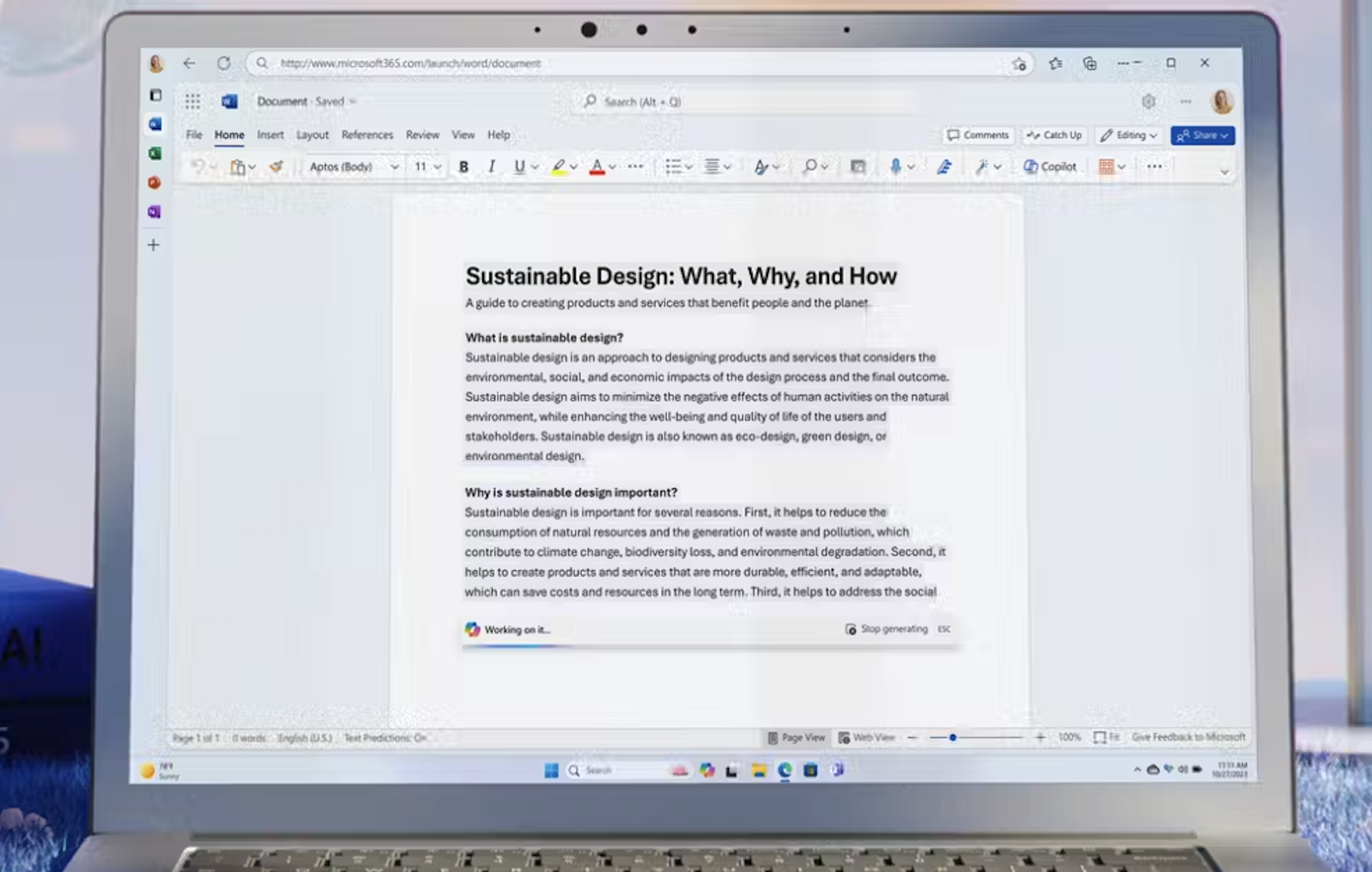
Task: Click the blue Share button
Action: [1202, 136]
